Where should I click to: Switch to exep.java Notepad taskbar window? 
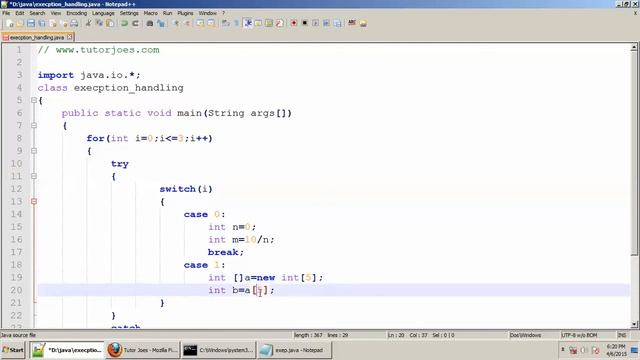294,350
